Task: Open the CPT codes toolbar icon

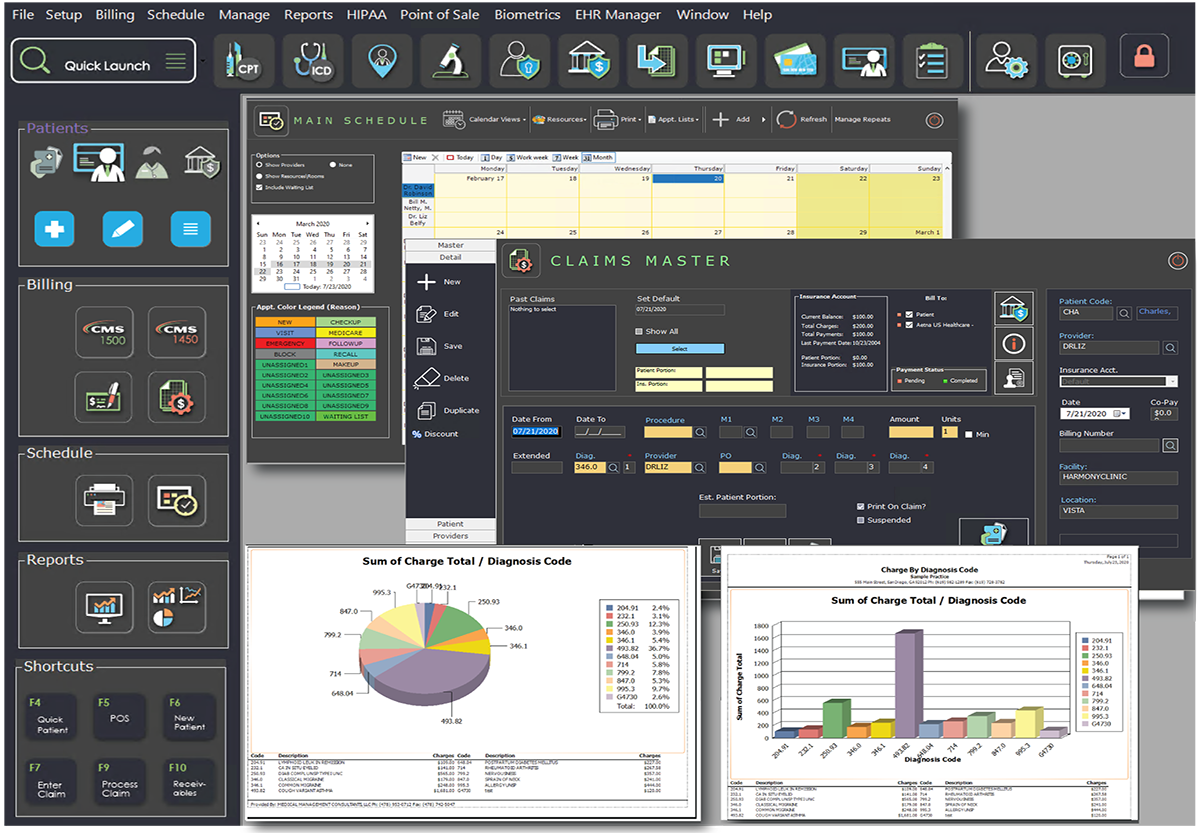Action: pyautogui.click(x=243, y=60)
